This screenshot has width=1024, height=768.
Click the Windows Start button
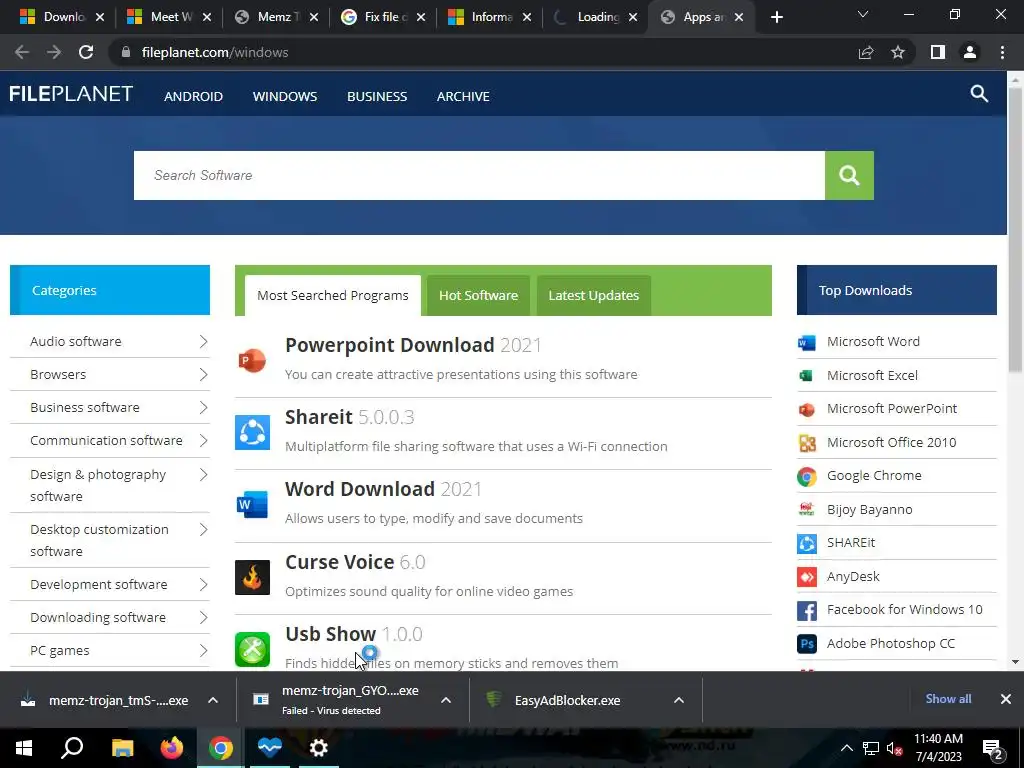(24, 747)
